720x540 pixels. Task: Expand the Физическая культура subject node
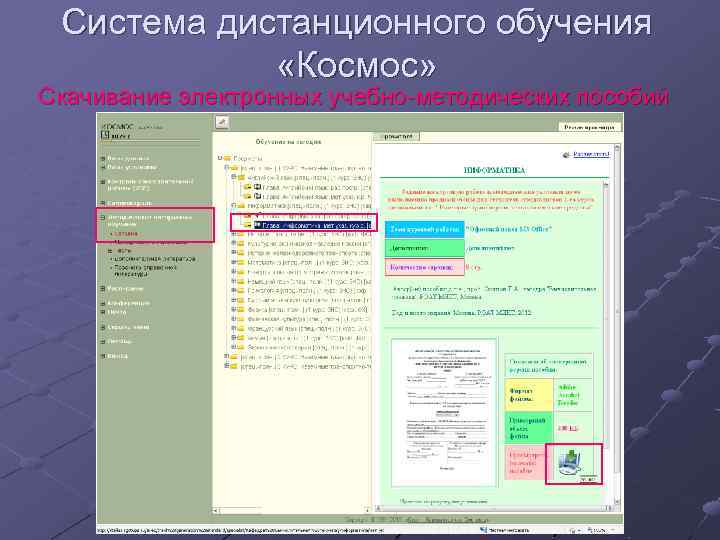click(x=234, y=319)
